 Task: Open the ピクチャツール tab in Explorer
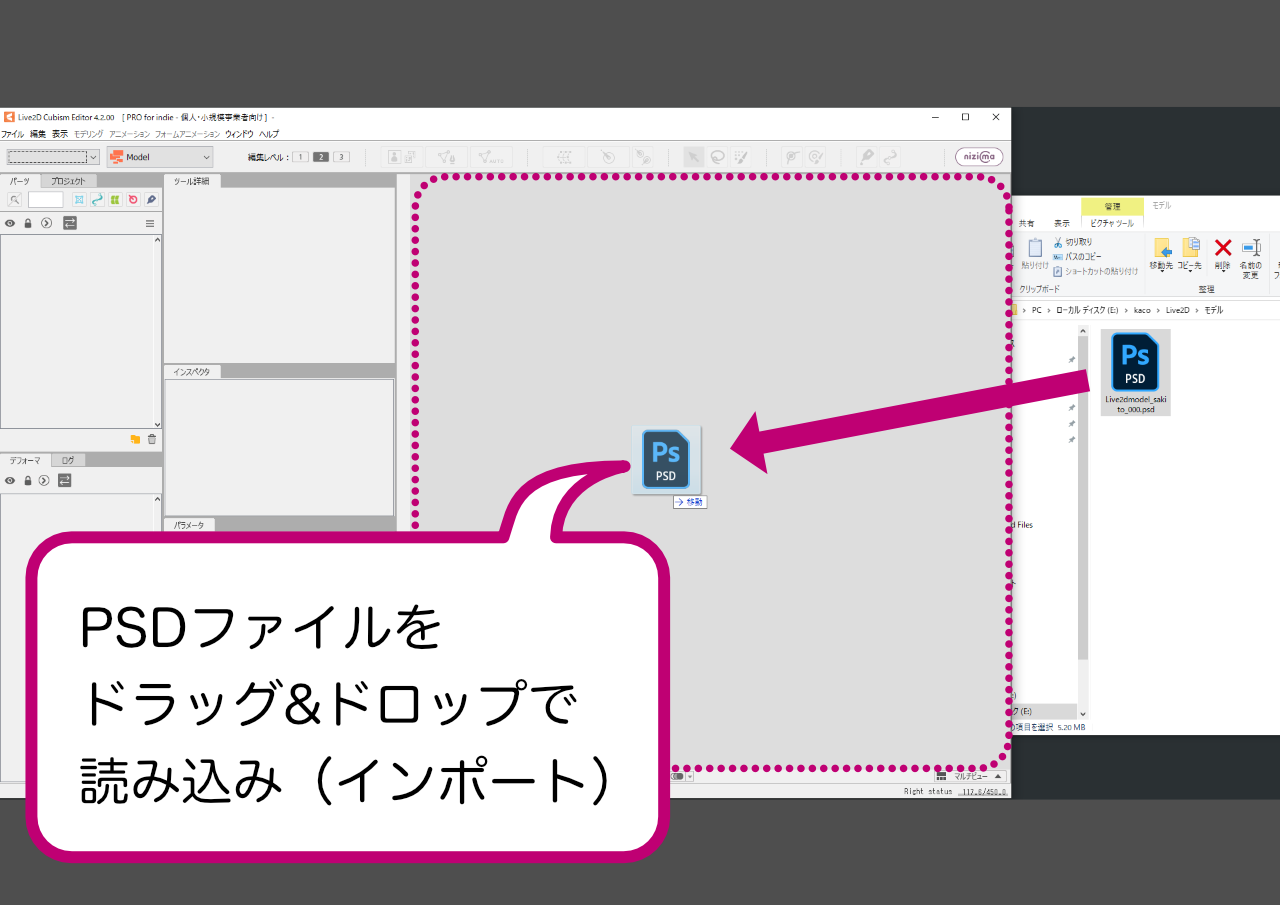[1112, 223]
